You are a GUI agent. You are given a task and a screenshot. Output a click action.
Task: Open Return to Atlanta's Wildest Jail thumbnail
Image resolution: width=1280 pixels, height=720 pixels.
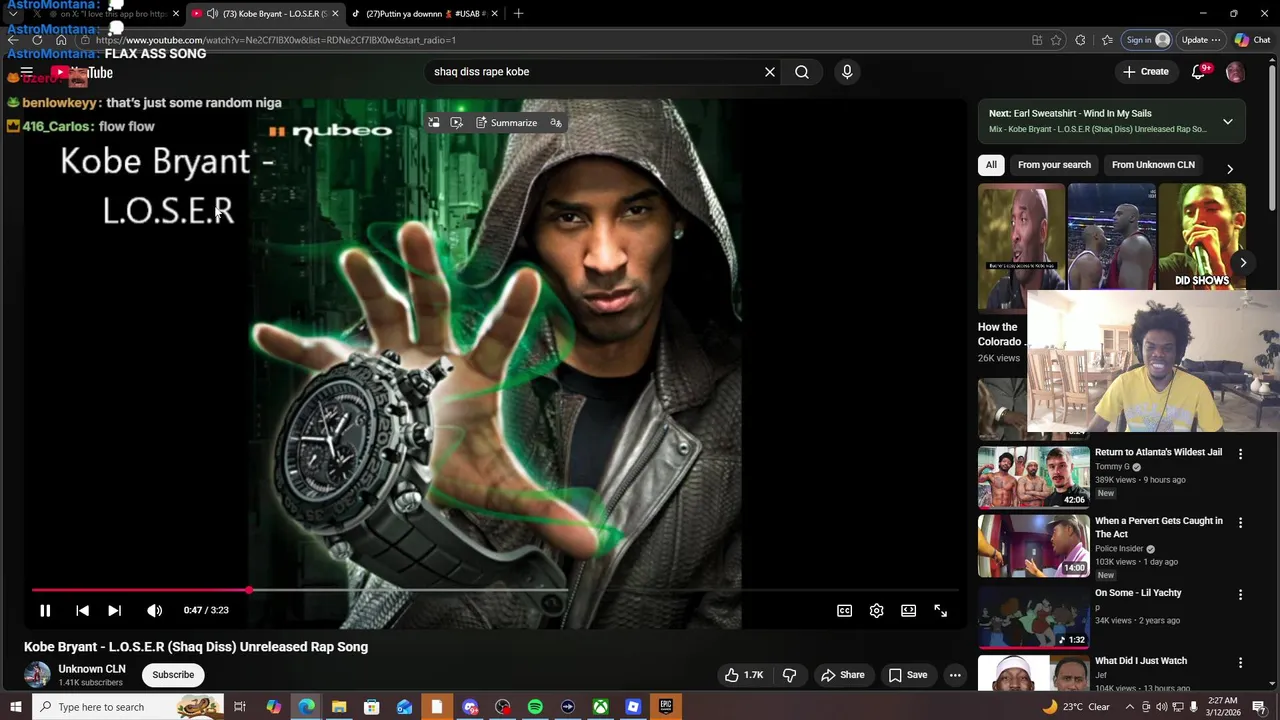[1033, 477]
